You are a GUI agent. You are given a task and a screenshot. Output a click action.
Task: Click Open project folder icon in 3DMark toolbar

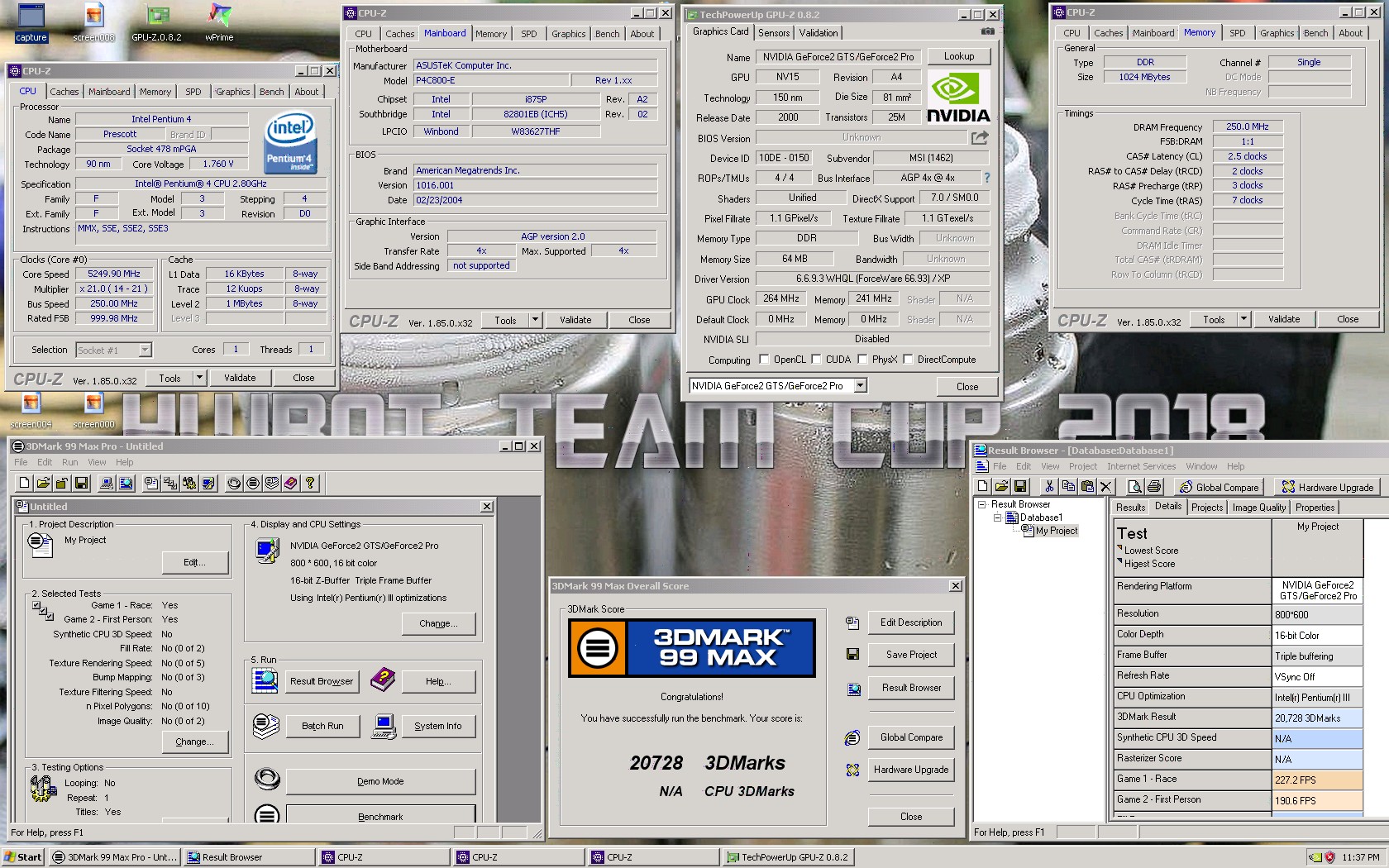click(x=43, y=483)
